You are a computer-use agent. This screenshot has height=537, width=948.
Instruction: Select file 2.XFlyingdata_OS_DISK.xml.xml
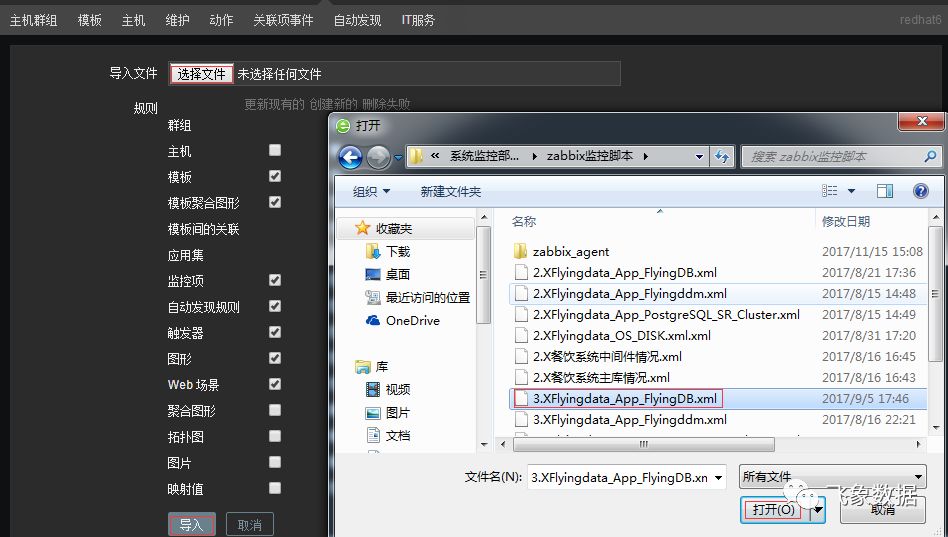pos(612,336)
